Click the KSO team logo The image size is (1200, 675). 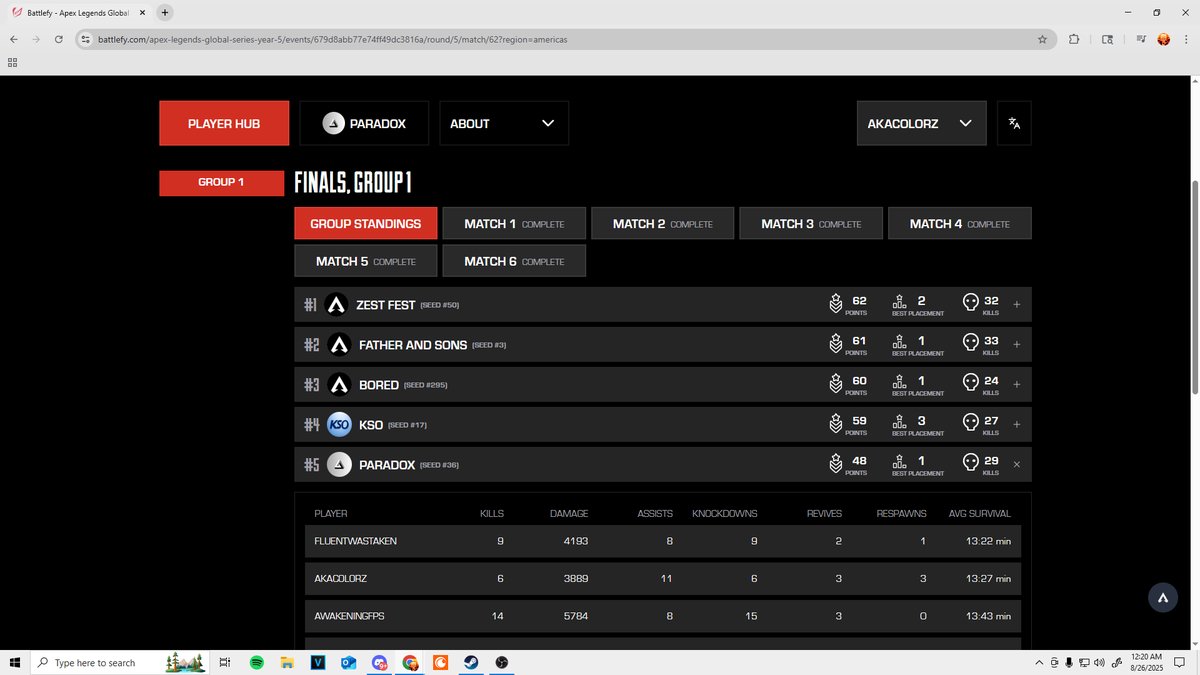(x=339, y=425)
